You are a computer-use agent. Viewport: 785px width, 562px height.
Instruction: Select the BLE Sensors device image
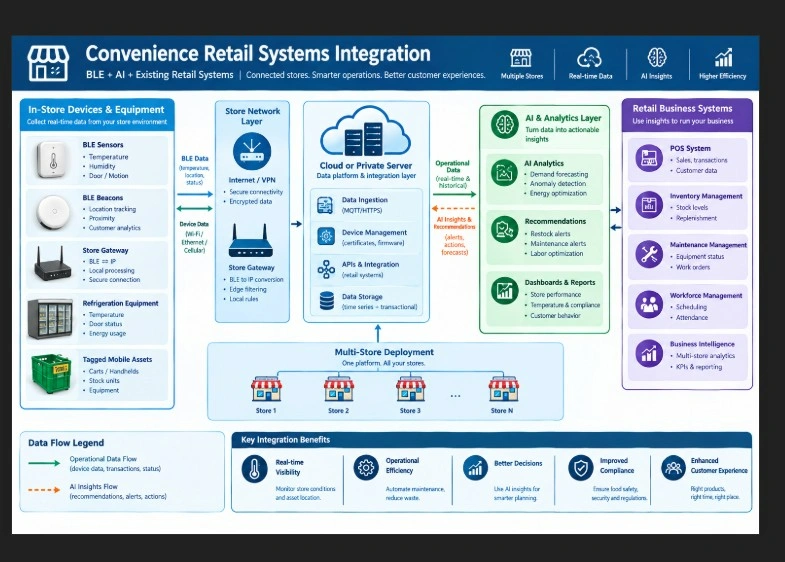53,160
